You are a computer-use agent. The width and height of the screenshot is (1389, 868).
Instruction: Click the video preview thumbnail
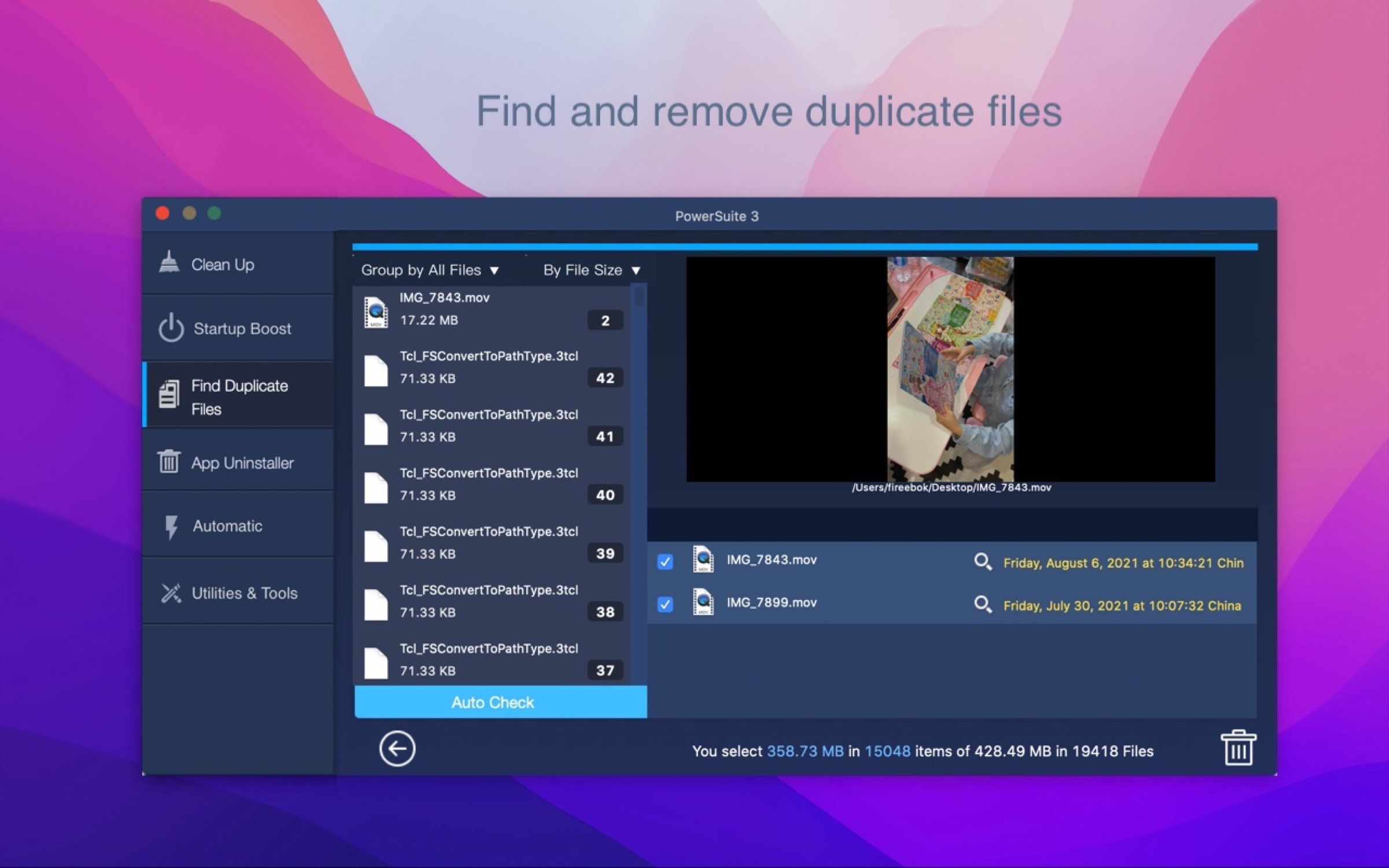pyautogui.click(x=950, y=369)
